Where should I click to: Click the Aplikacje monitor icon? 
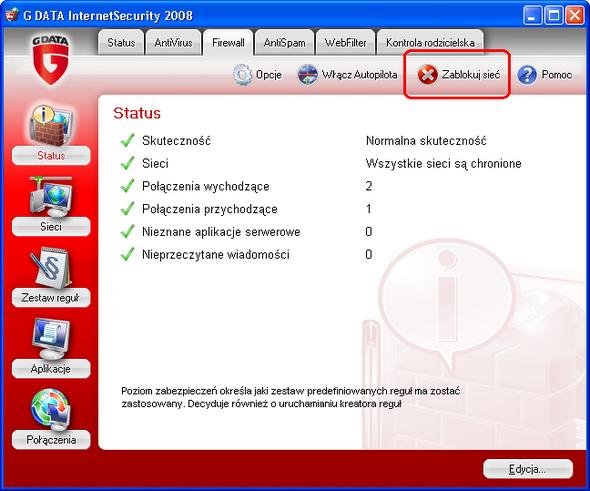click(51, 339)
